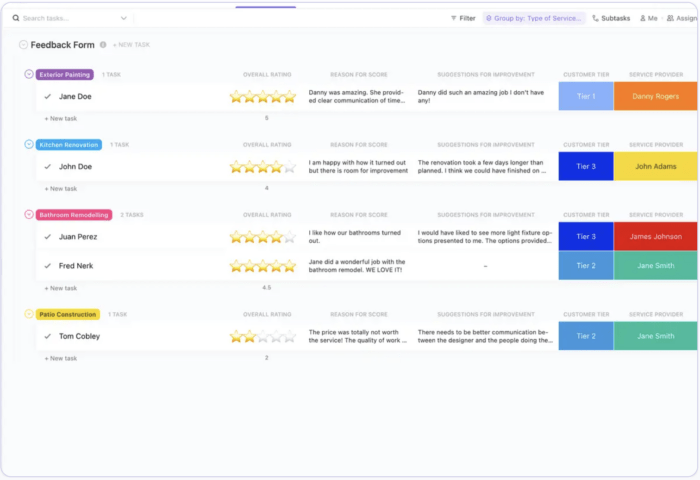Open Group by: Type of Service menu

coord(533,18)
